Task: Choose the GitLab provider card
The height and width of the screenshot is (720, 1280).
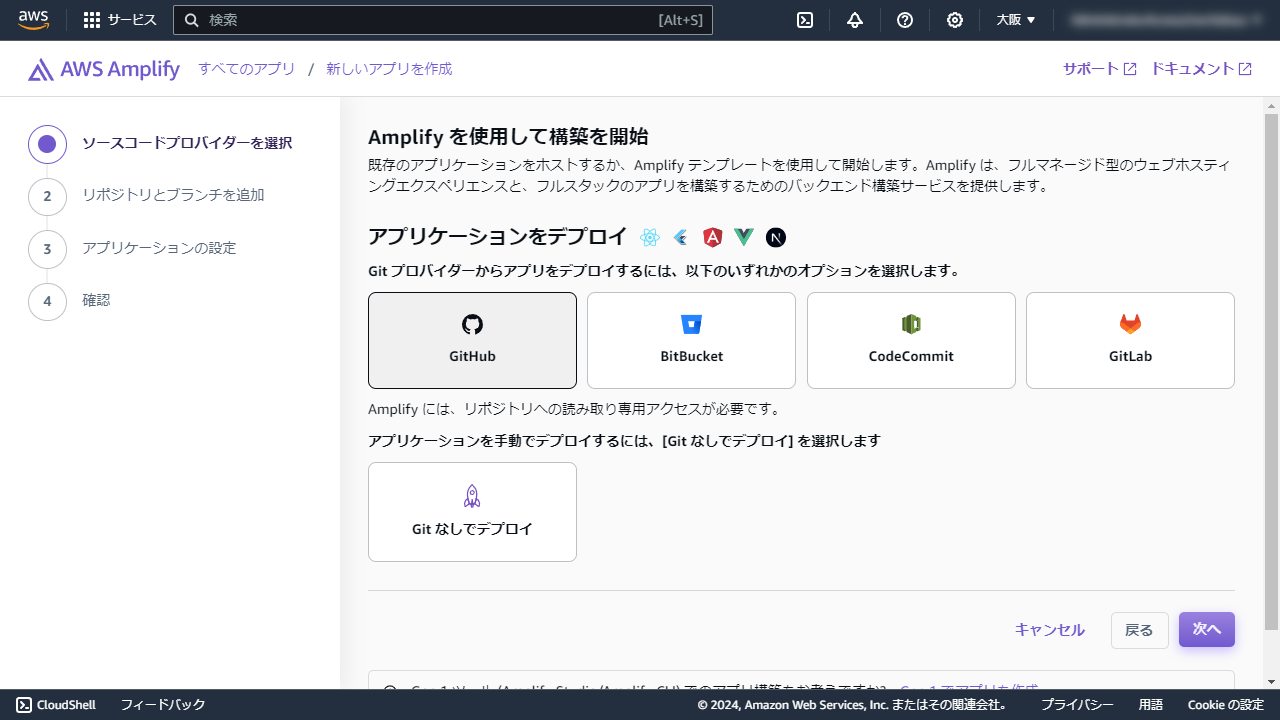Action: (x=1130, y=340)
